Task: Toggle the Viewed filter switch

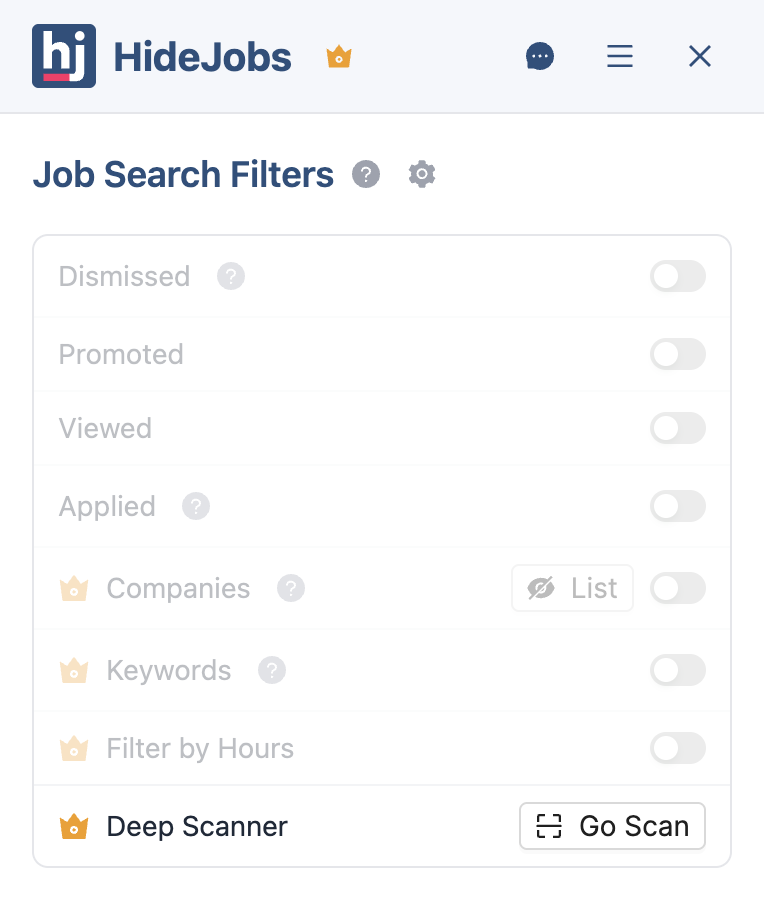Action: point(678,428)
